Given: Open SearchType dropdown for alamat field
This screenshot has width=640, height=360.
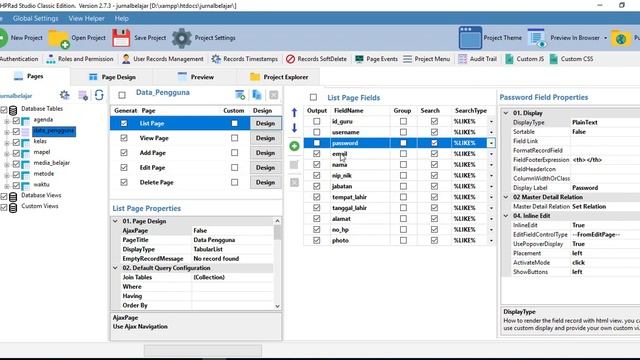Looking at the screenshot, I should coord(491,219).
